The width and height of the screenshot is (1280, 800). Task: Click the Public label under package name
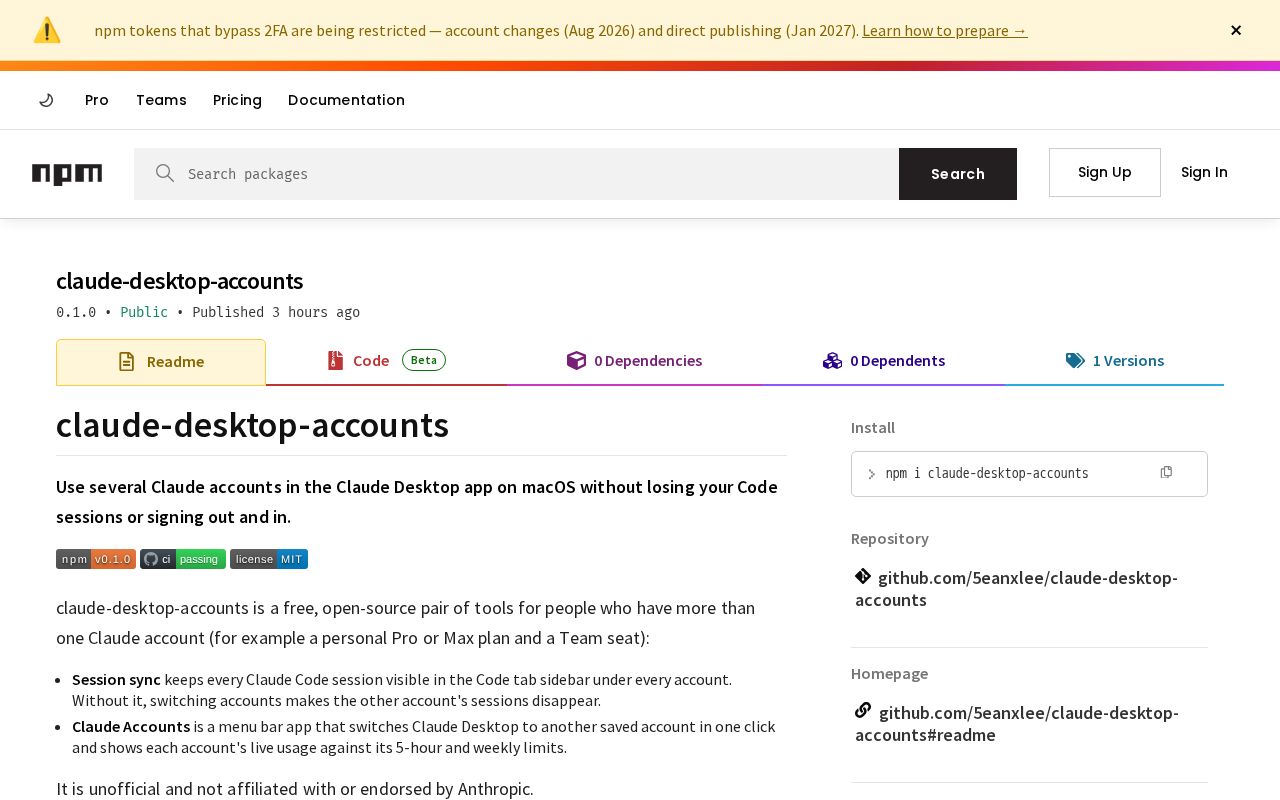coord(144,312)
